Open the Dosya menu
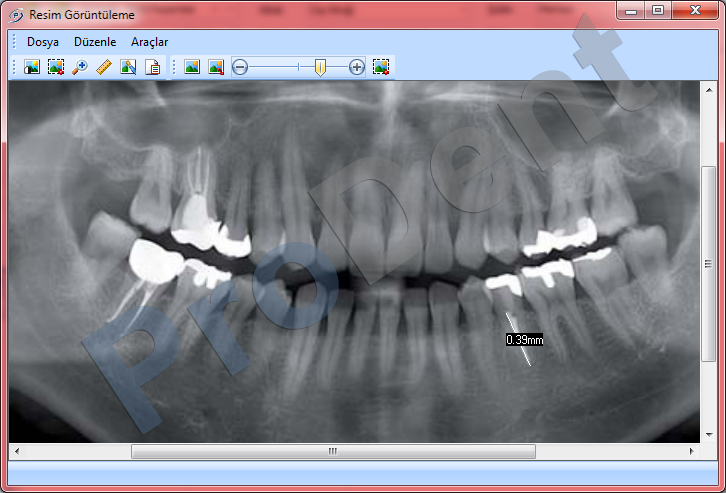This screenshot has height=493, width=726. point(43,42)
